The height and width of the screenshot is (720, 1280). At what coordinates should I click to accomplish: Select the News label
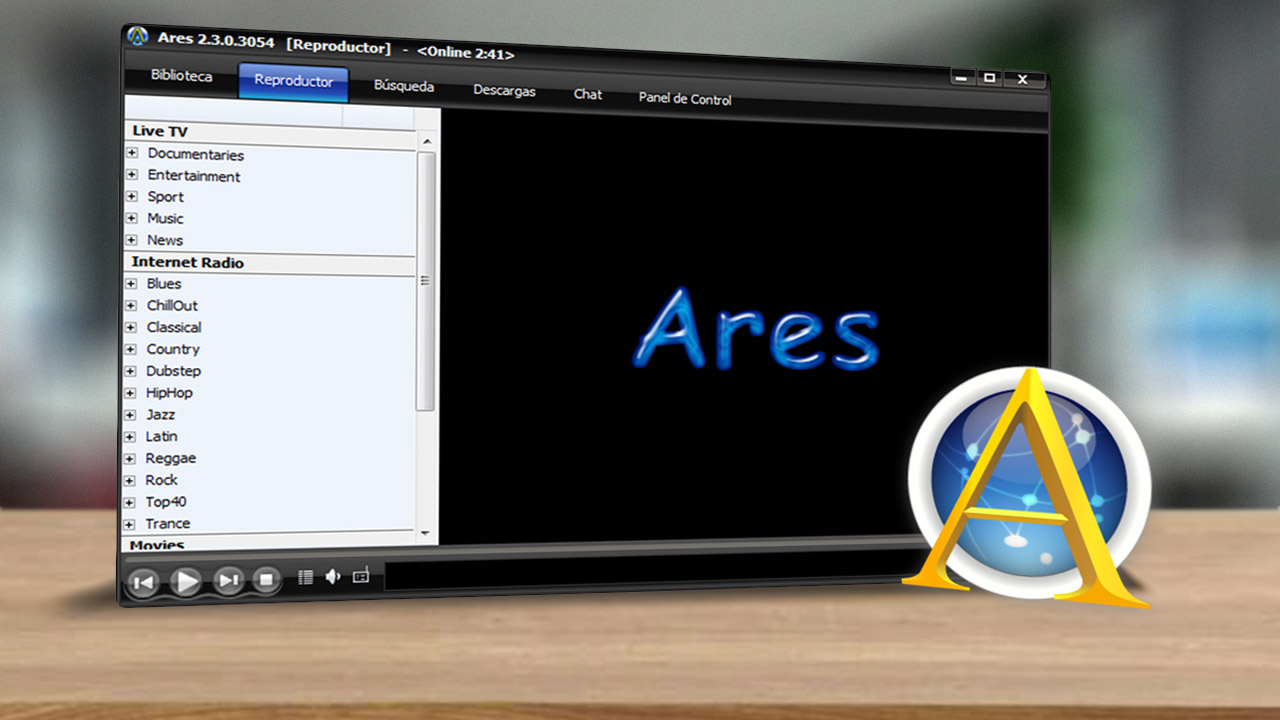(x=165, y=240)
